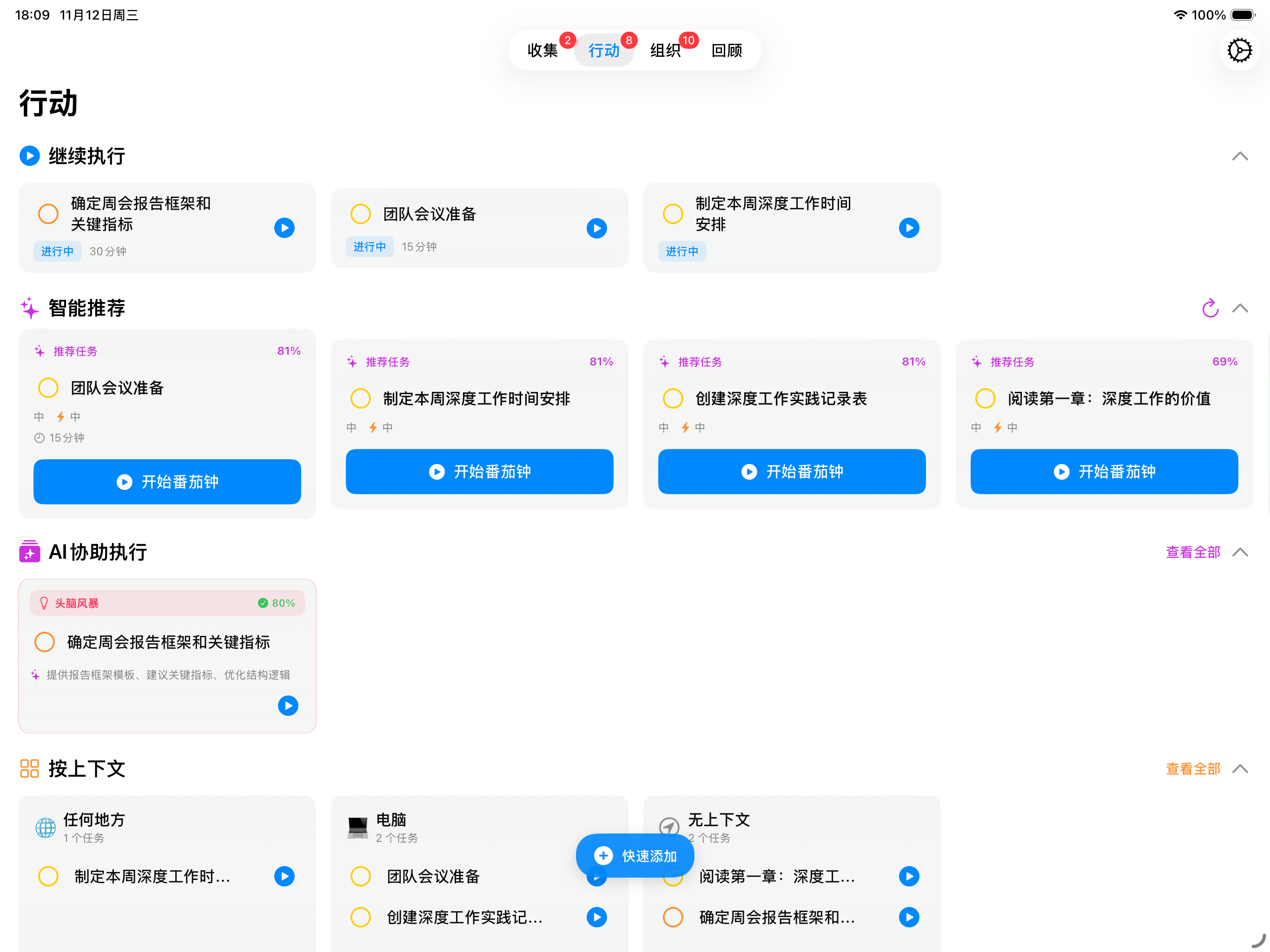Check the circle for 阅读第一章：深度工作的价值
Screen dimensions: 1270x952
point(985,398)
